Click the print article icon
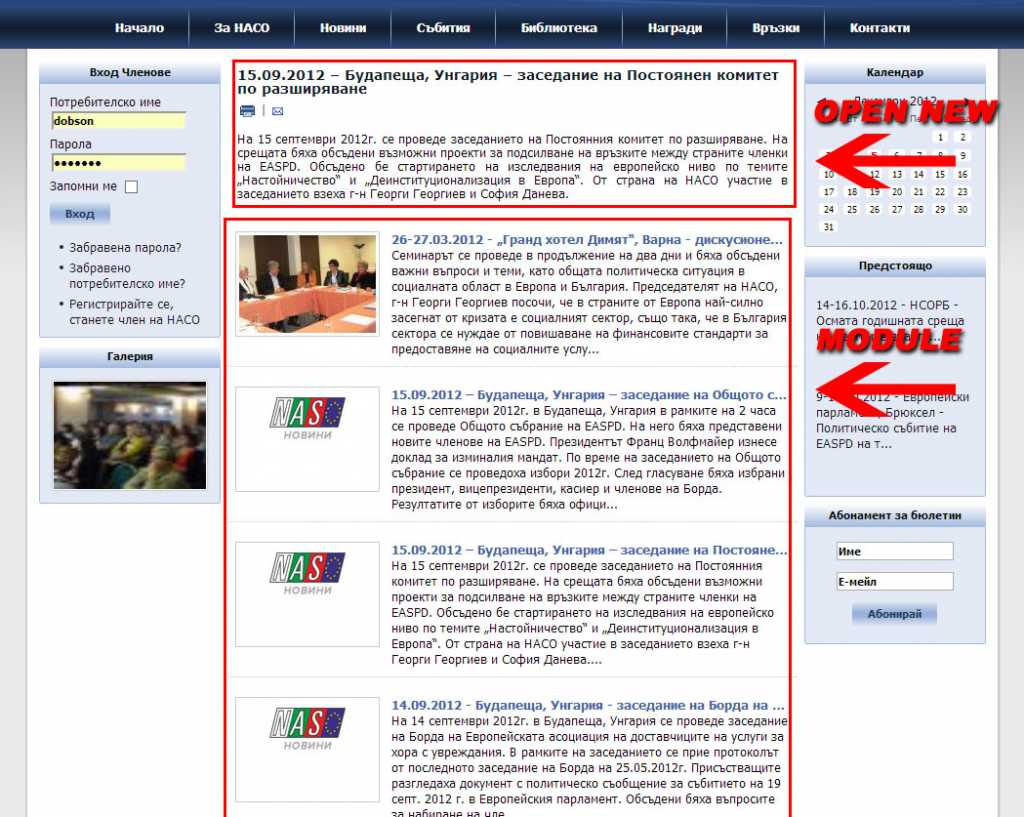Viewport: 1024px width, 817px height. click(x=247, y=111)
